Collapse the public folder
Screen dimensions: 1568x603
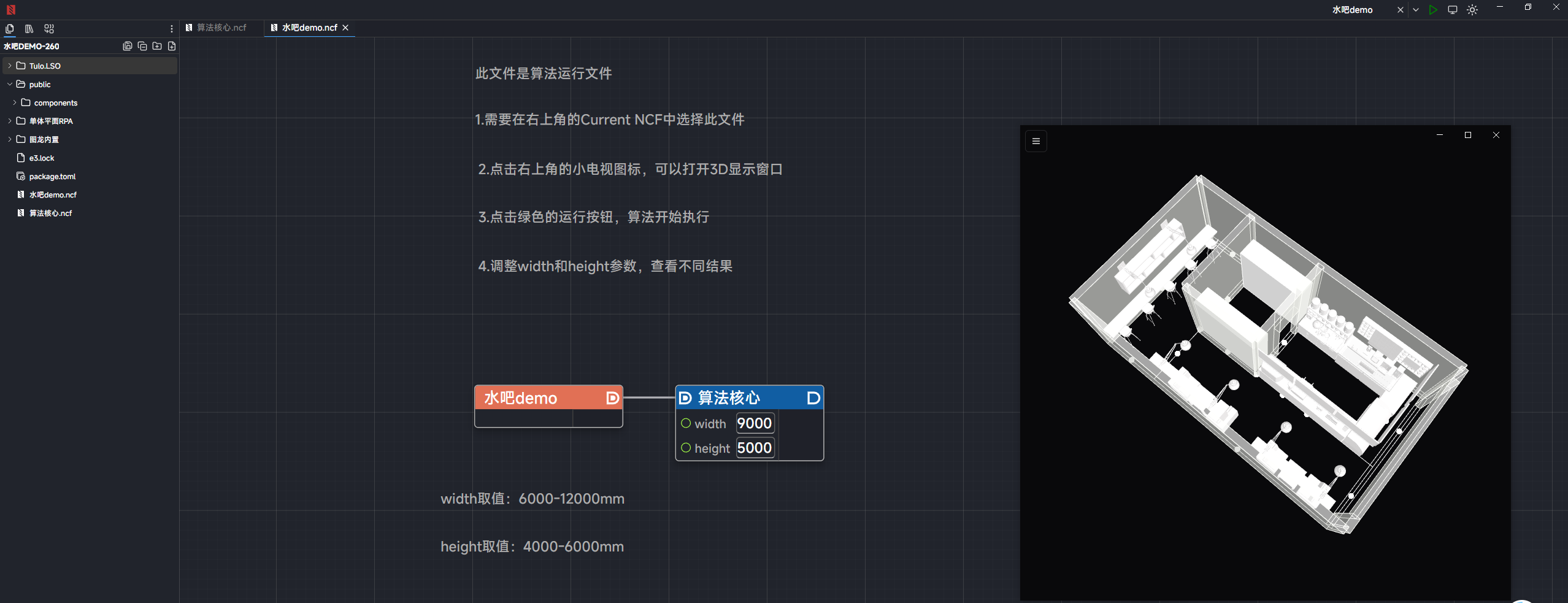coord(10,84)
